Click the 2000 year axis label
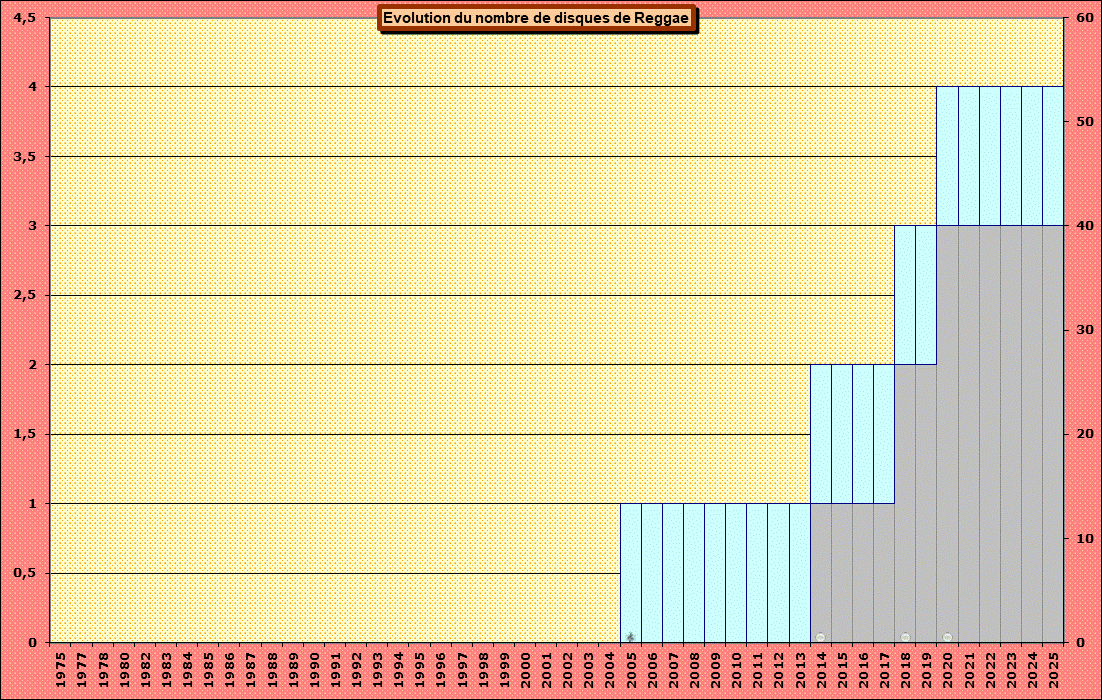The image size is (1102, 700). click(526, 670)
